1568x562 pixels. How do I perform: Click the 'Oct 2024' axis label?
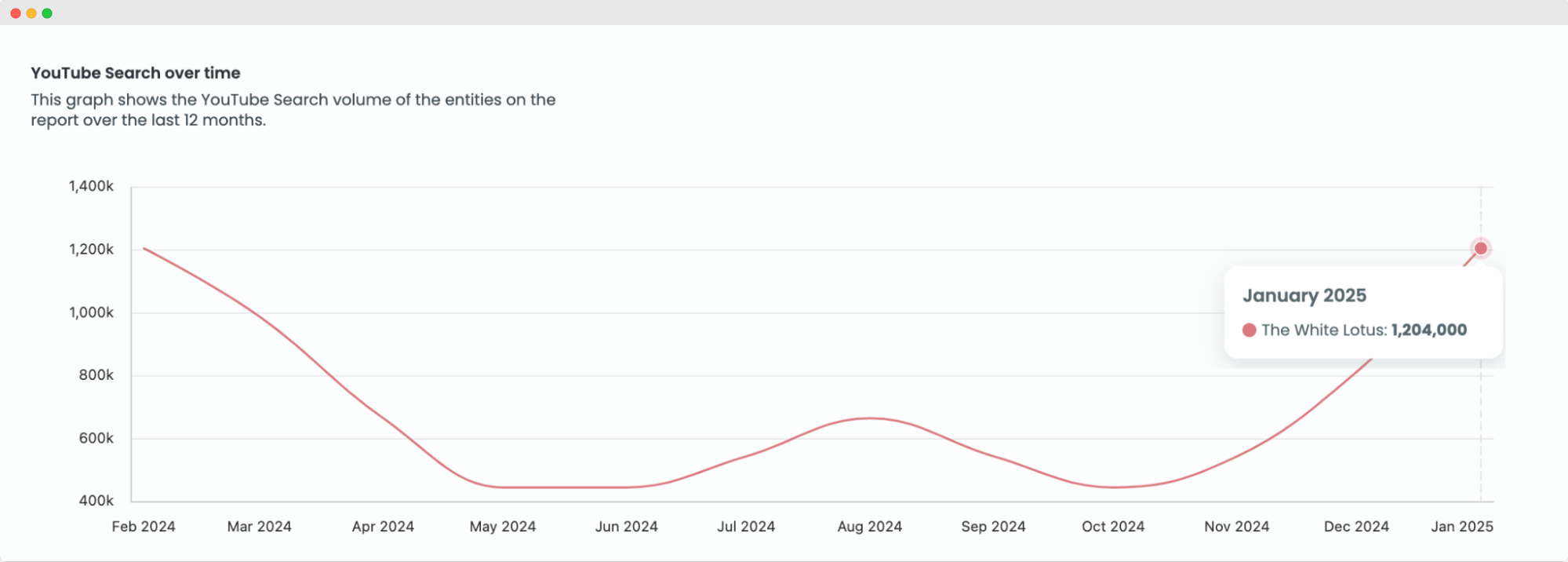tap(1113, 527)
